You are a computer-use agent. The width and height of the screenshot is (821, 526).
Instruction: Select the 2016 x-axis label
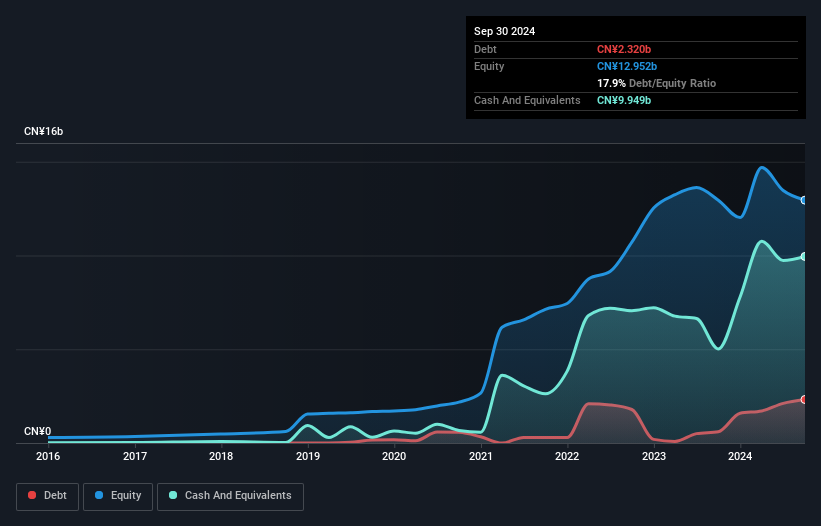tap(48, 456)
